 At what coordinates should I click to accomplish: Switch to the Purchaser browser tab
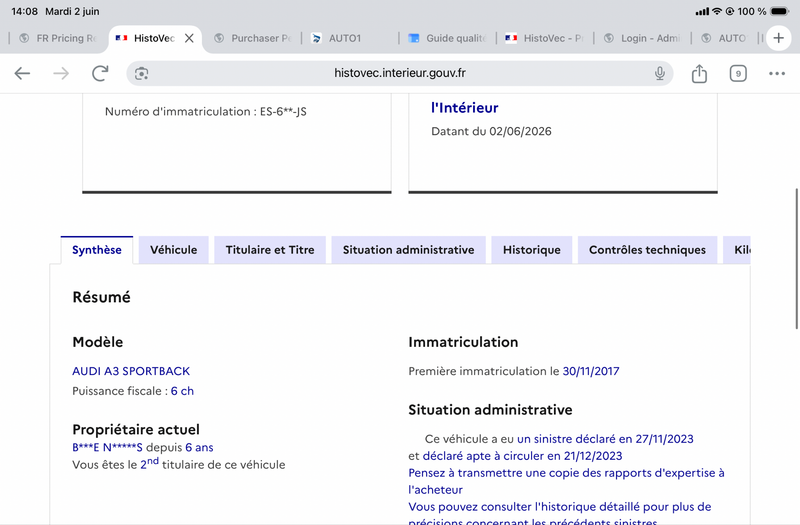tap(253, 38)
